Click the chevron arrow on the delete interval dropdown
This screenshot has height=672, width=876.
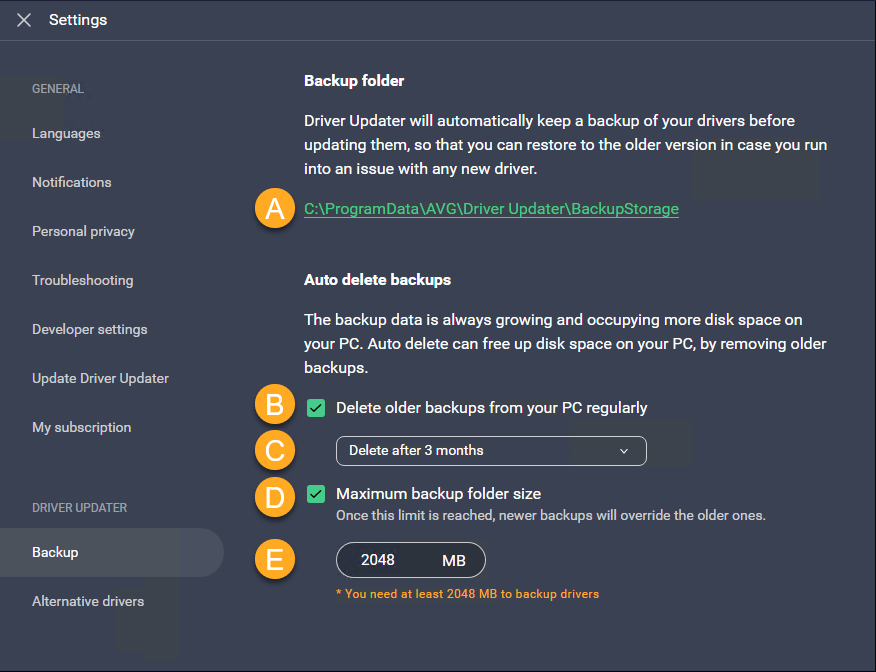(624, 451)
